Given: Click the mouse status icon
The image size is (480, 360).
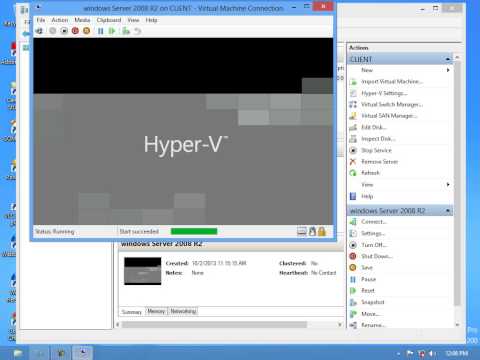Looking at the screenshot, I should [x=312, y=231].
